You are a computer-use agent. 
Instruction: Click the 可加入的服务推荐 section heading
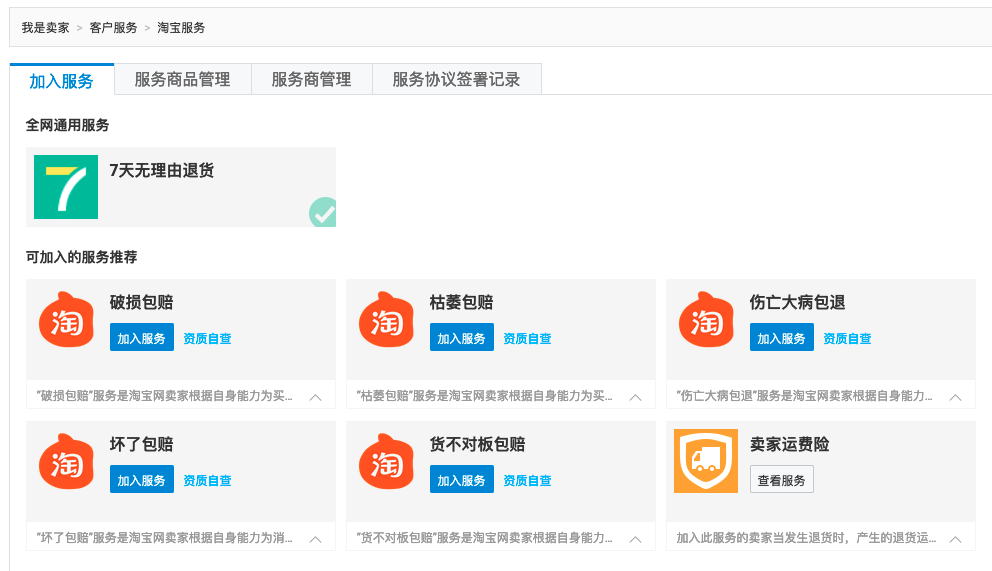82,257
